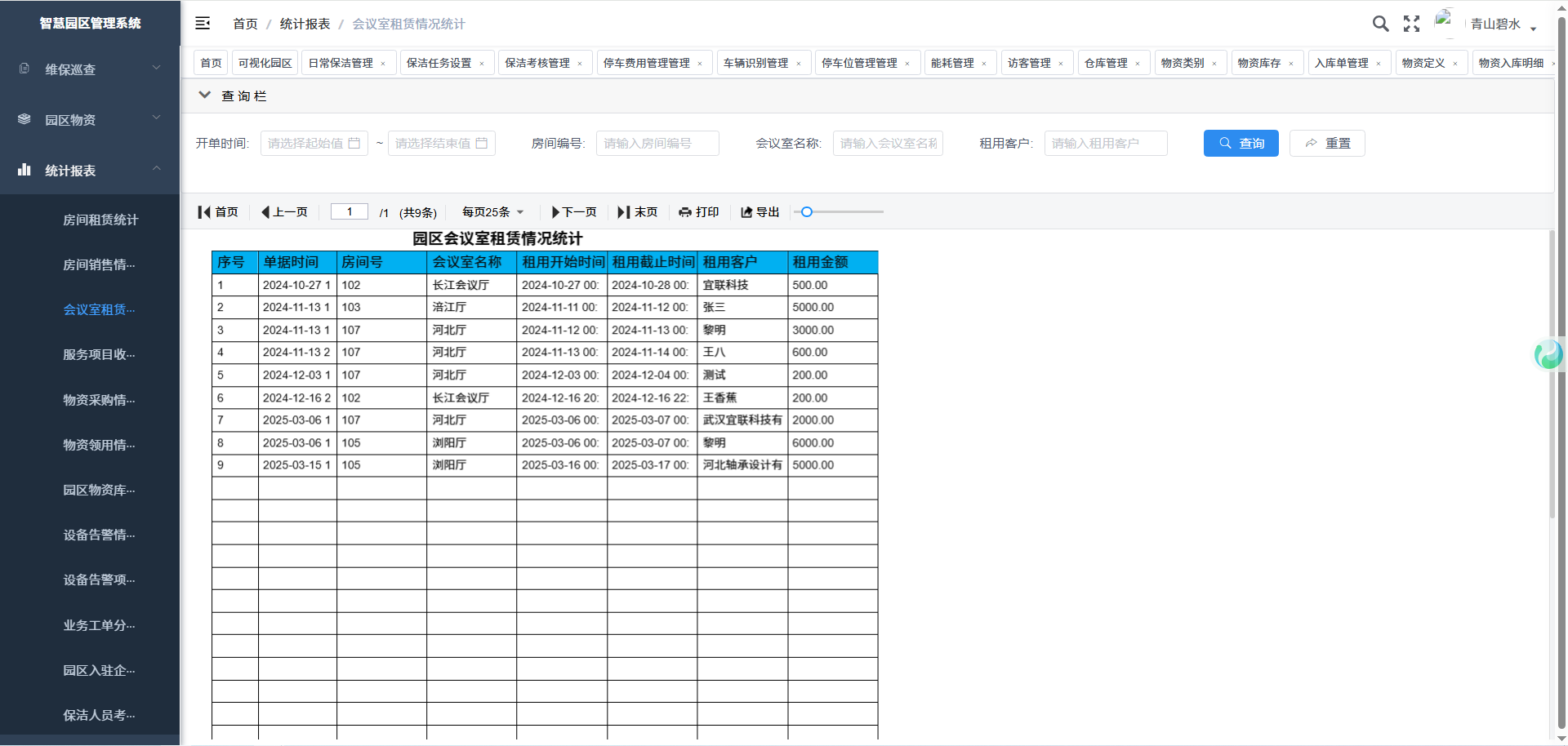Click the 重置 reset button

pyautogui.click(x=1327, y=143)
